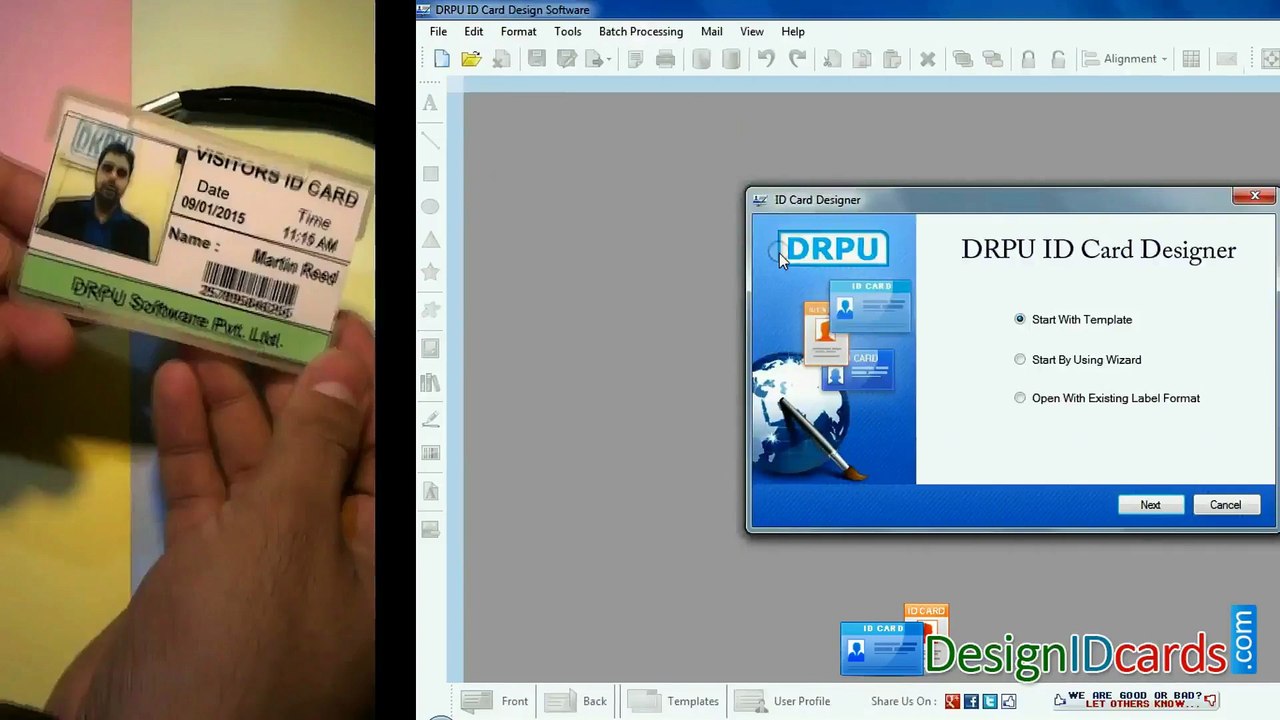The height and width of the screenshot is (720, 1280).
Task: Click the Lock padlock icon
Action: [1028, 59]
